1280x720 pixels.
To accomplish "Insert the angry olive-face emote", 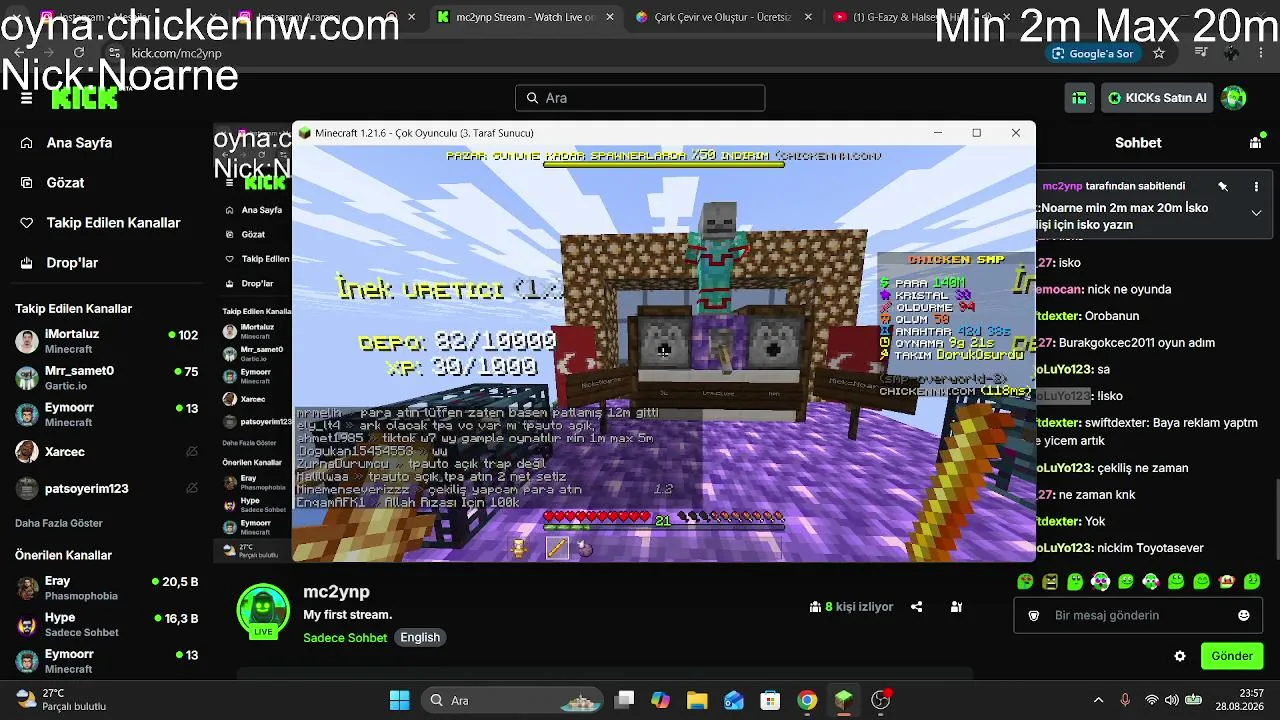I will [x=1050, y=581].
